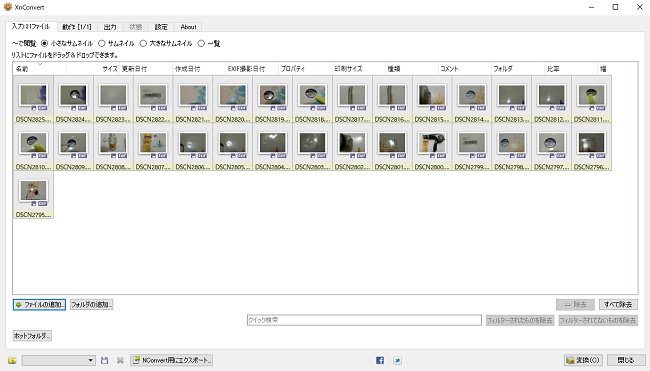Screen dimensions: 650x371
Task: Select thumbnail DSCN2806
Action: pyautogui.click(x=193, y=147)
